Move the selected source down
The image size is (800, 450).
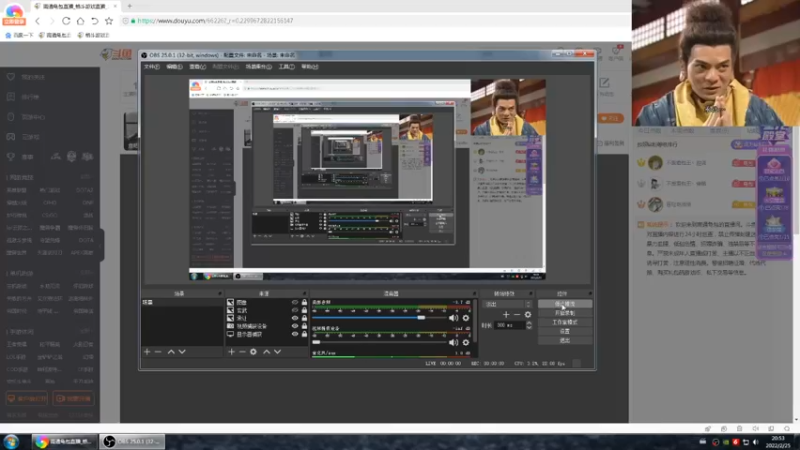(x=277, y=352)
